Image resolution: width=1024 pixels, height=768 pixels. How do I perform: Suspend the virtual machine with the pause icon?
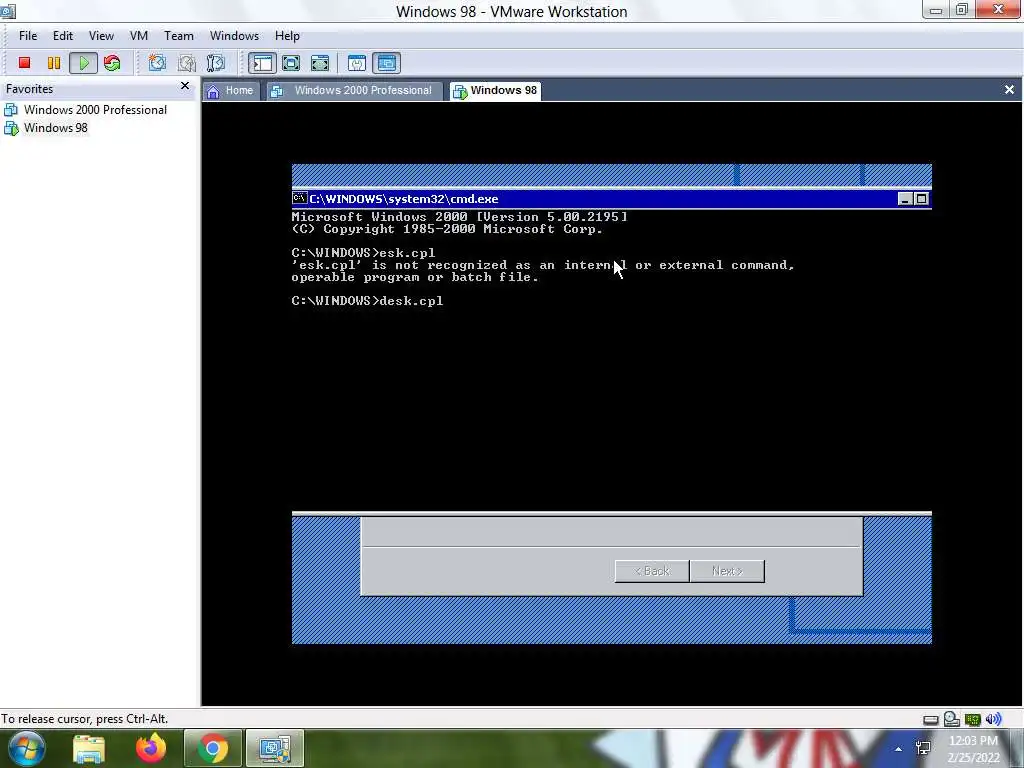coord(54,63)
